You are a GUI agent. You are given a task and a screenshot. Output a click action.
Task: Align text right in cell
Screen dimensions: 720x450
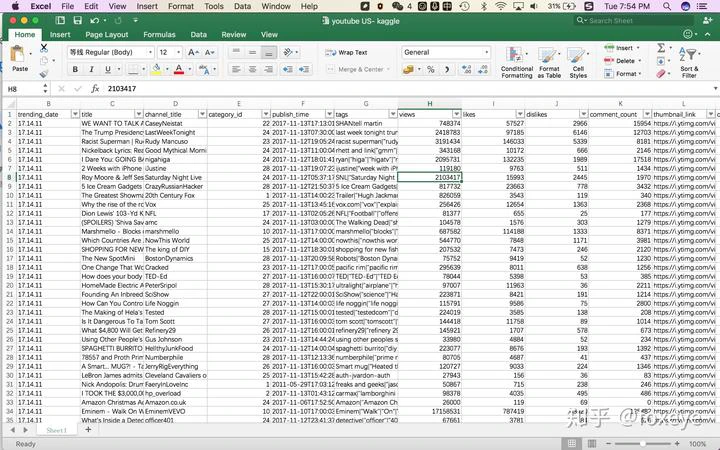[x=269, y=69]
